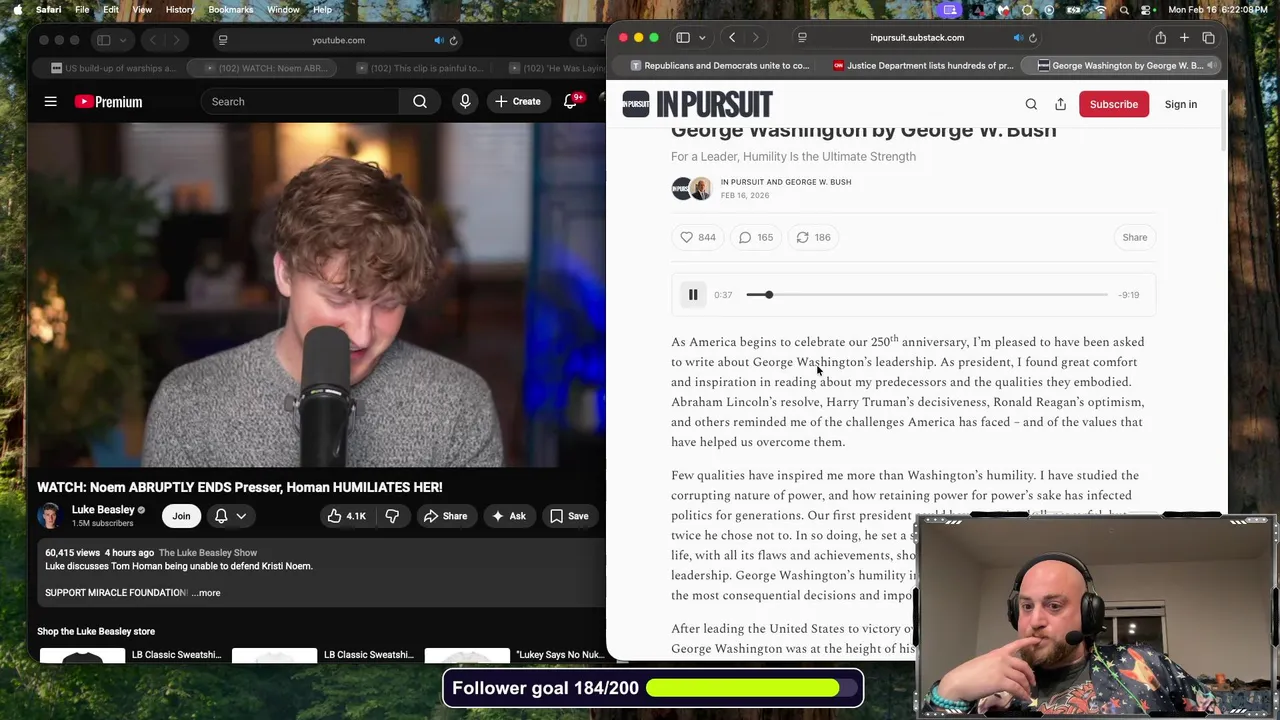This screenshot has width=1280, height=720.
Task: Like the article with 844 hearts
Action: 697,237
